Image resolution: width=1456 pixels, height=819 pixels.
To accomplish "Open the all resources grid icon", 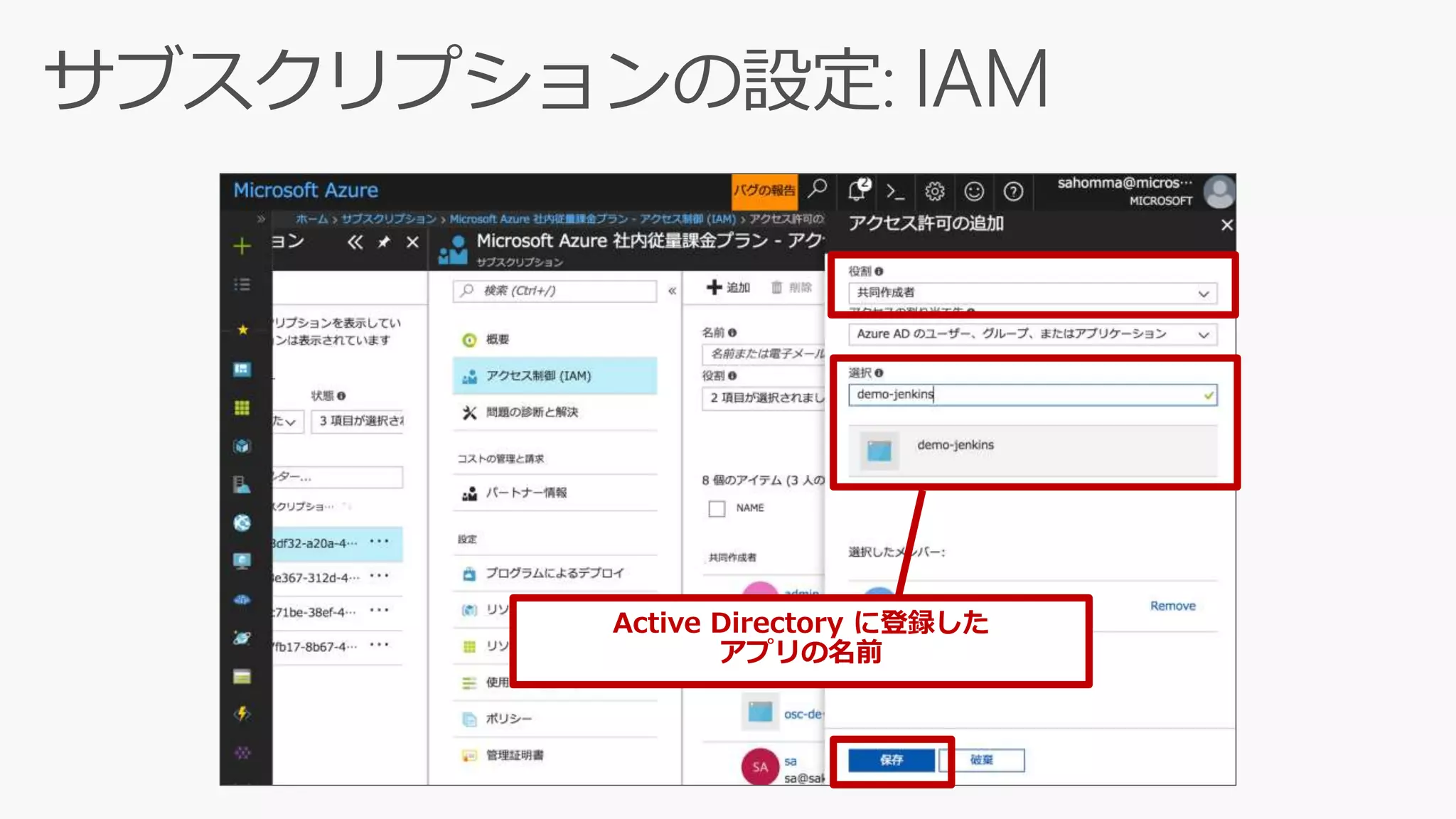I will [242, 407].
